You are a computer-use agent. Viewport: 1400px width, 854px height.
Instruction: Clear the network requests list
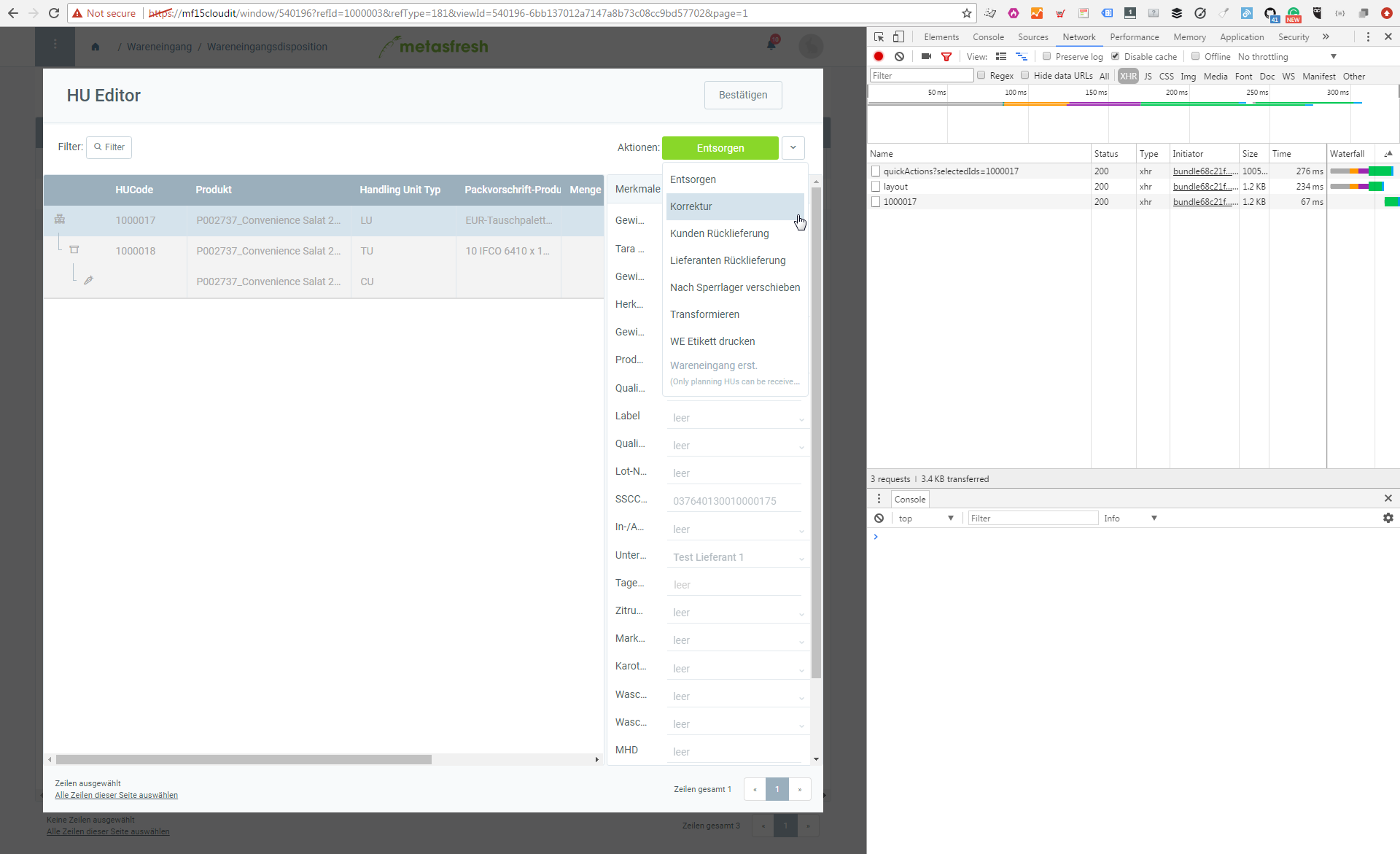(x=900, y=56)
